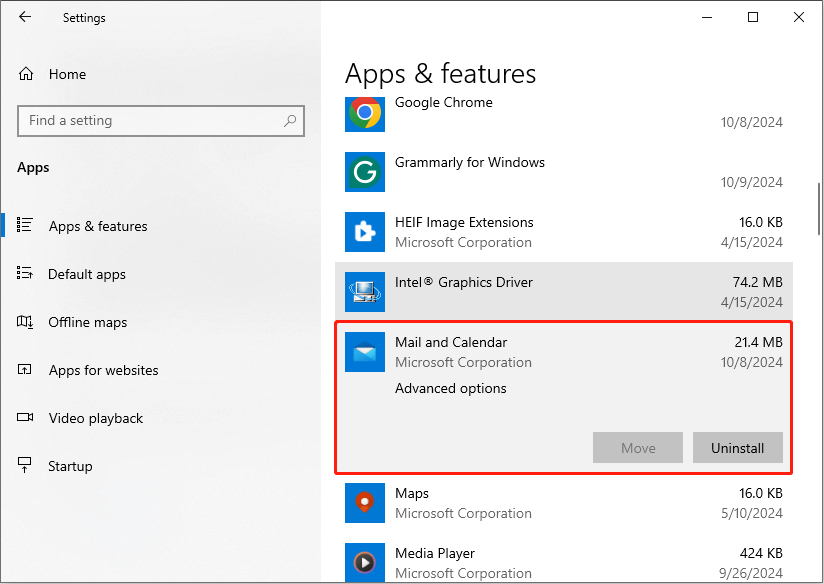
Task: Select Grammarly for Windows entry
Action: [470, 162]
